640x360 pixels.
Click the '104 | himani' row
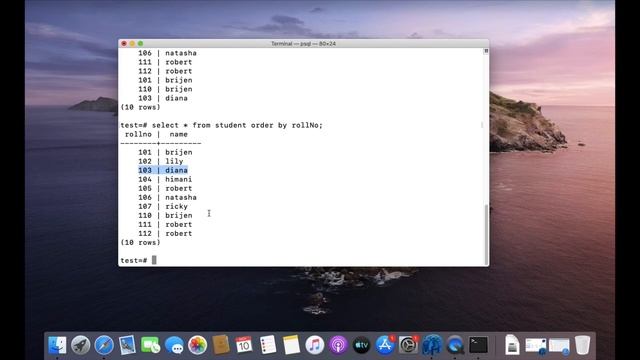click(x=165, y=179)
